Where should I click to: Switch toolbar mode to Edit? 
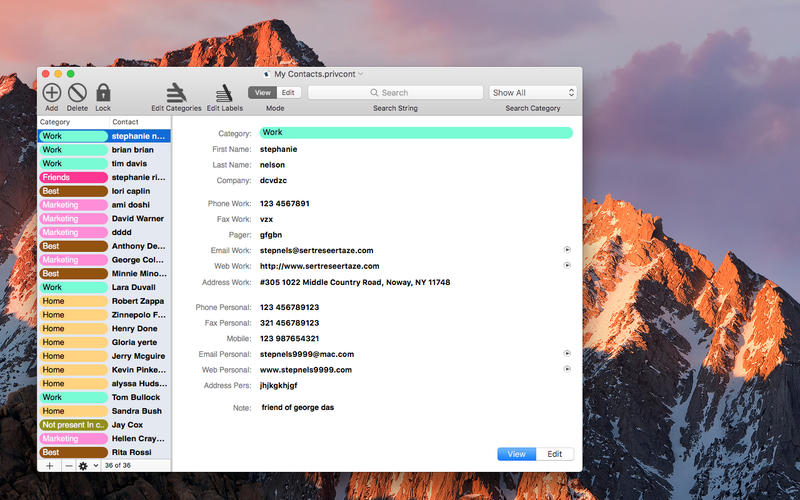pyautogui.click(x=288, y=92)
